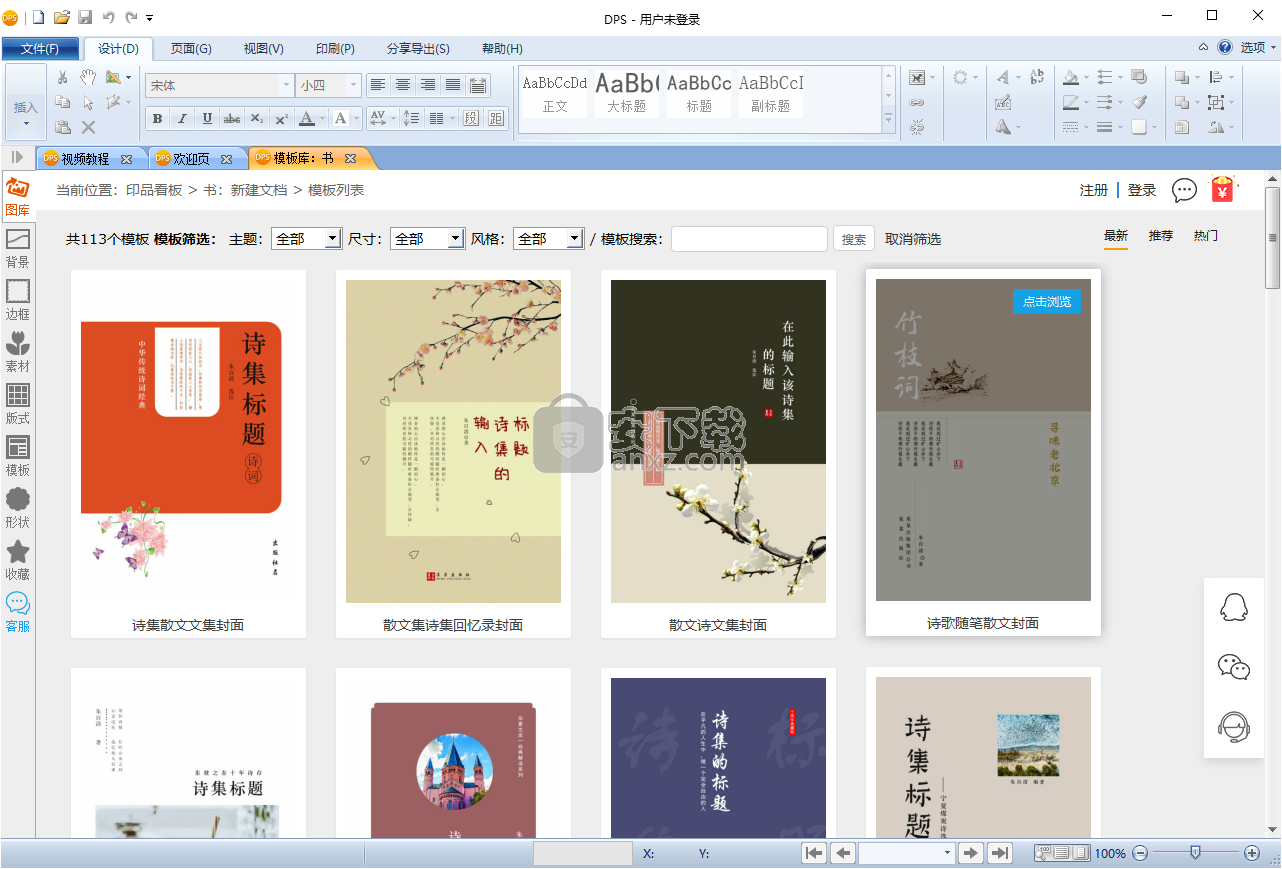Click the Cut scissors icon
This screenshot has width=1282, height=869.
[x=62, y=78]
